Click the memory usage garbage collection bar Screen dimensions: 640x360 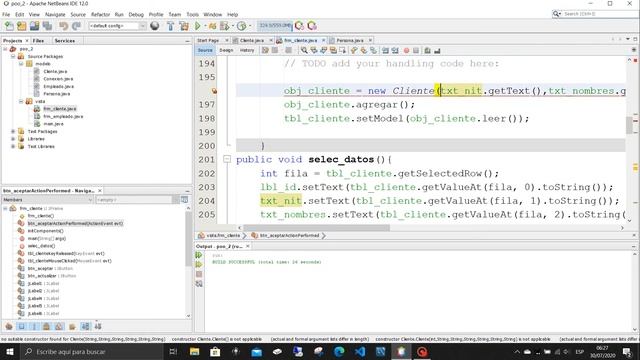click(x=275, y=26)
